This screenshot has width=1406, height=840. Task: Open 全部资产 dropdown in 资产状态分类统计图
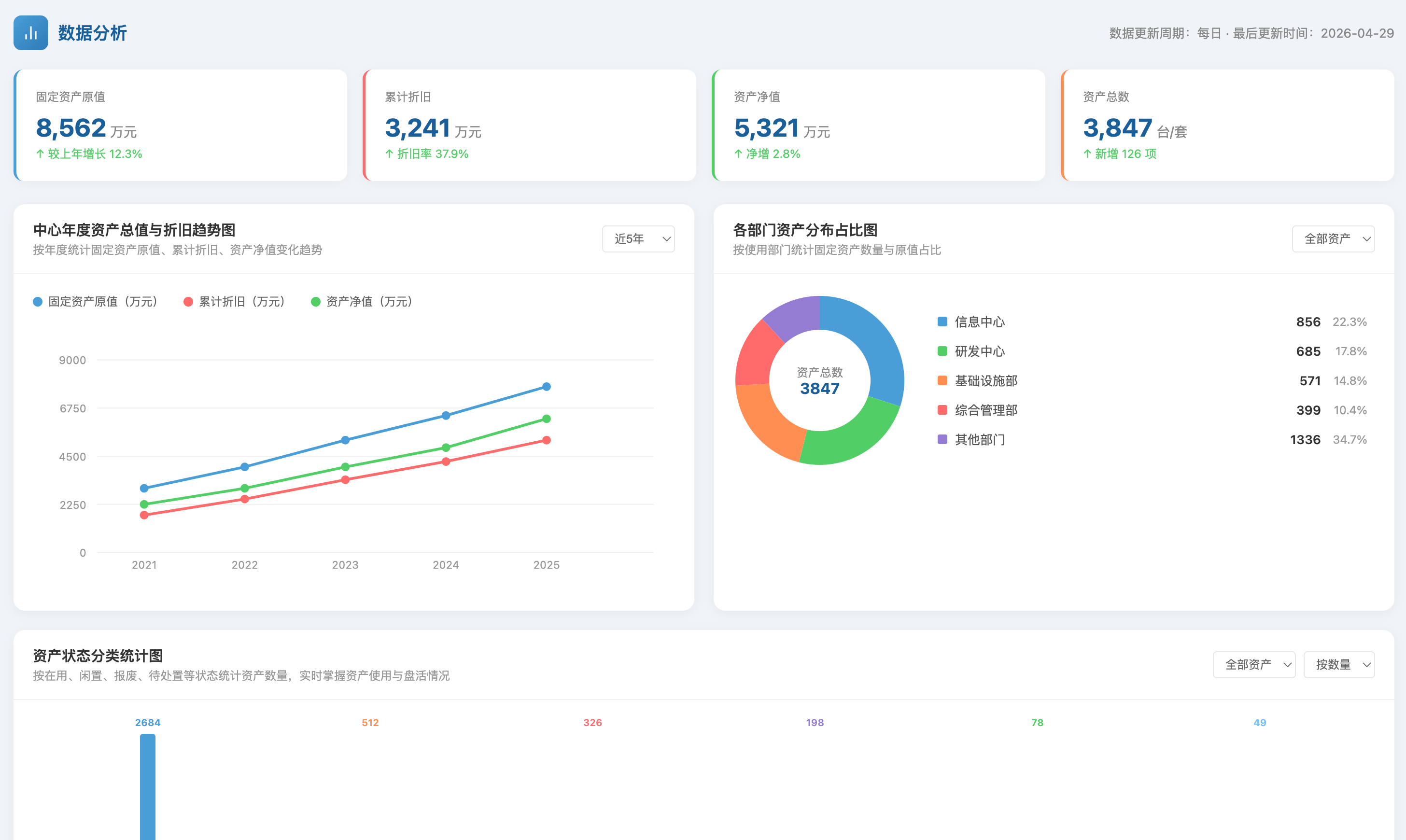(x=1254, y=665)
